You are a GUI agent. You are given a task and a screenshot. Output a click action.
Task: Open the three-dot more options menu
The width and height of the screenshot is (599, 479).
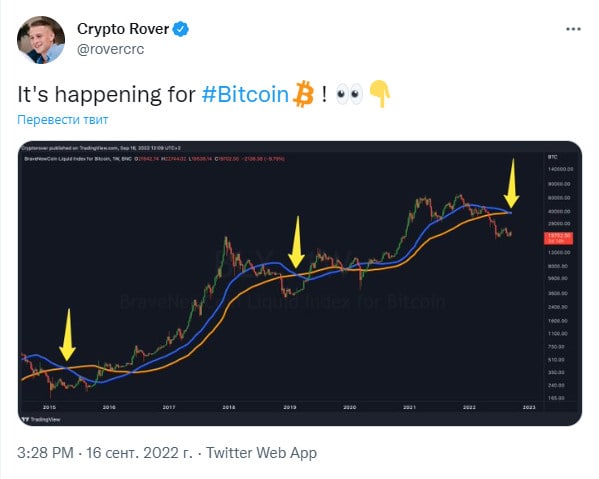(x=573, y=29)
